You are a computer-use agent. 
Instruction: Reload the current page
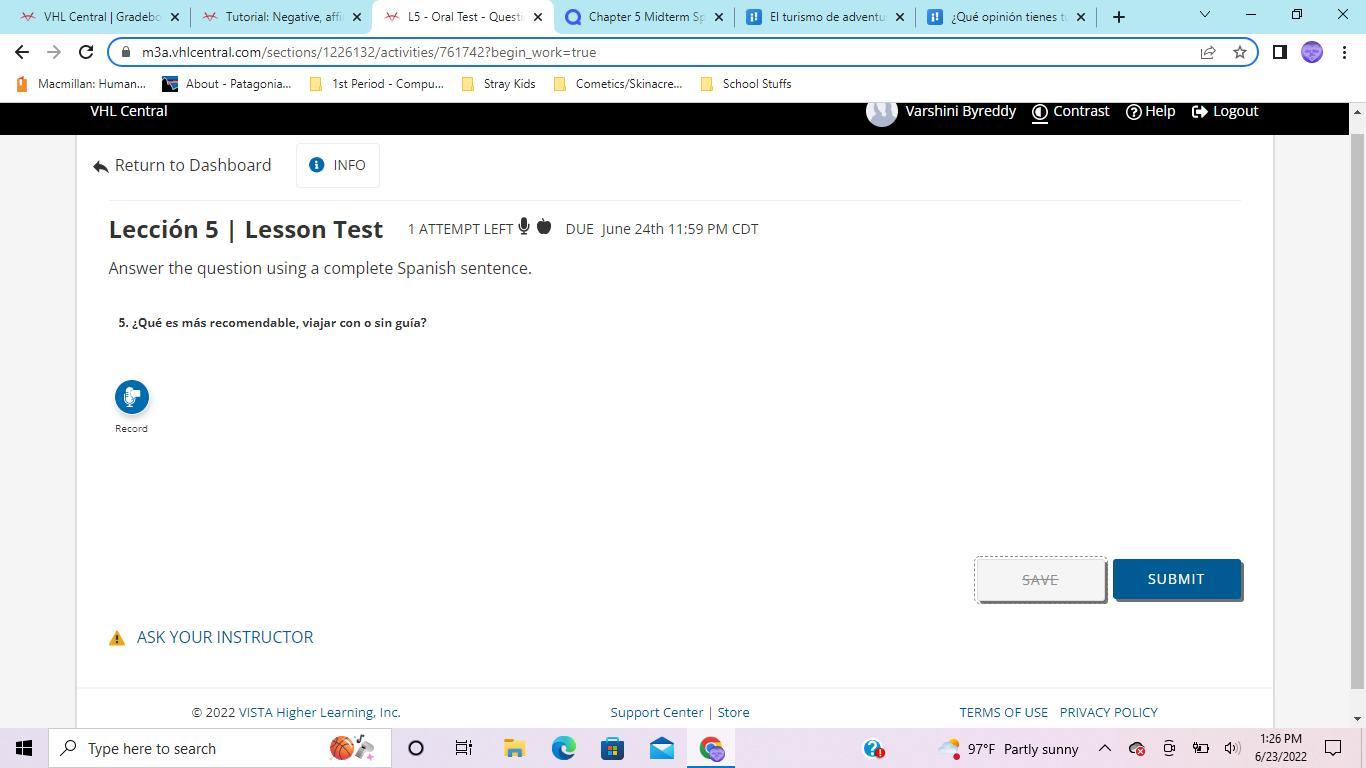tap(86, 52)
